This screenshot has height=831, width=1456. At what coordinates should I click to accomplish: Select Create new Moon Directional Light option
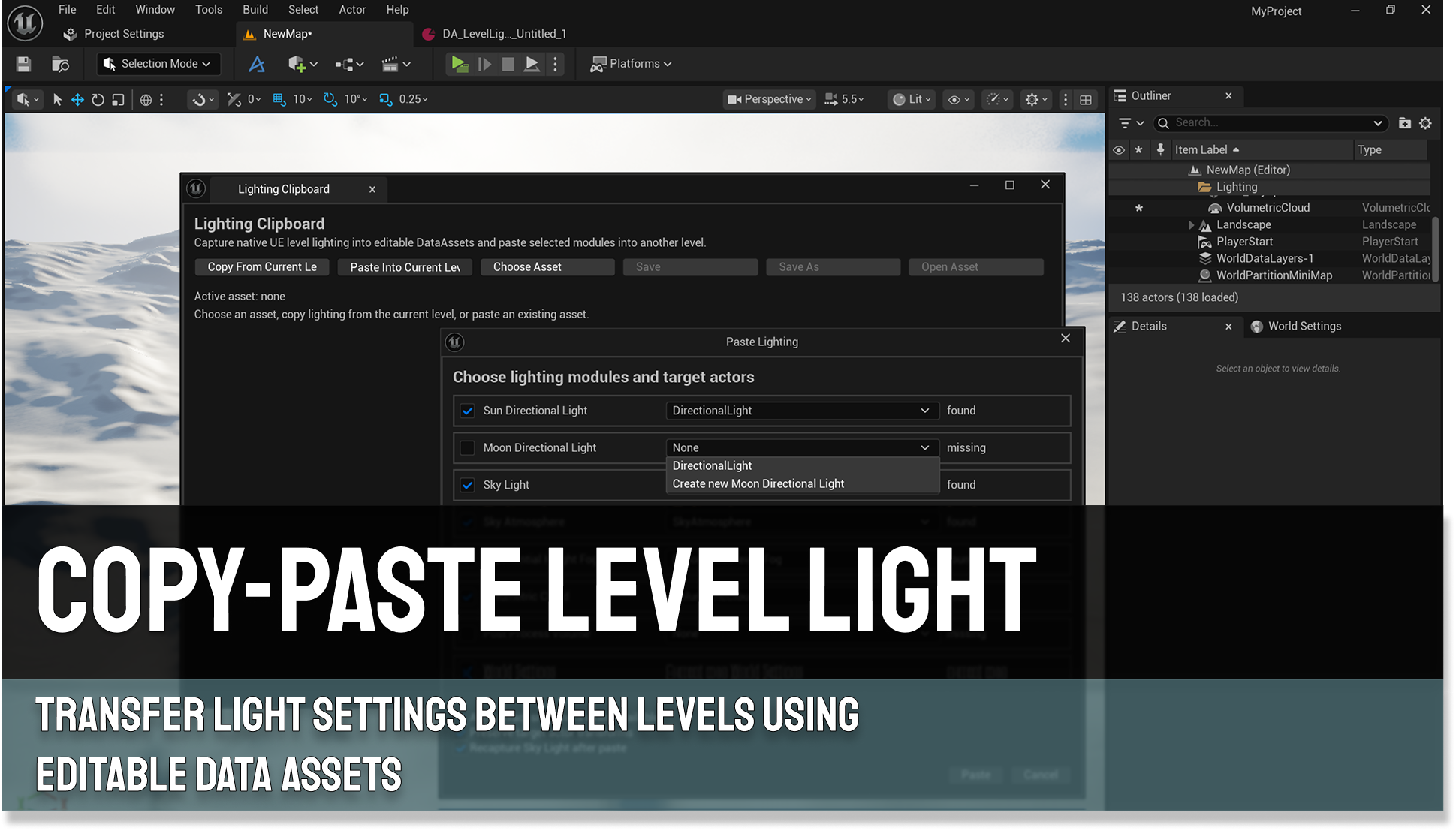(803, 484)
